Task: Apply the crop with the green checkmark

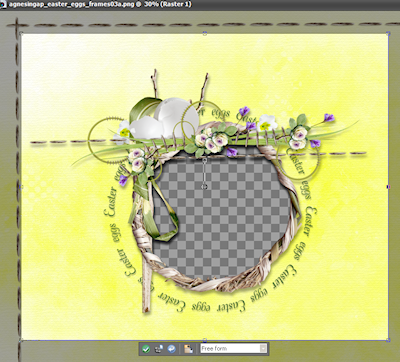Action: coord(146,349)
